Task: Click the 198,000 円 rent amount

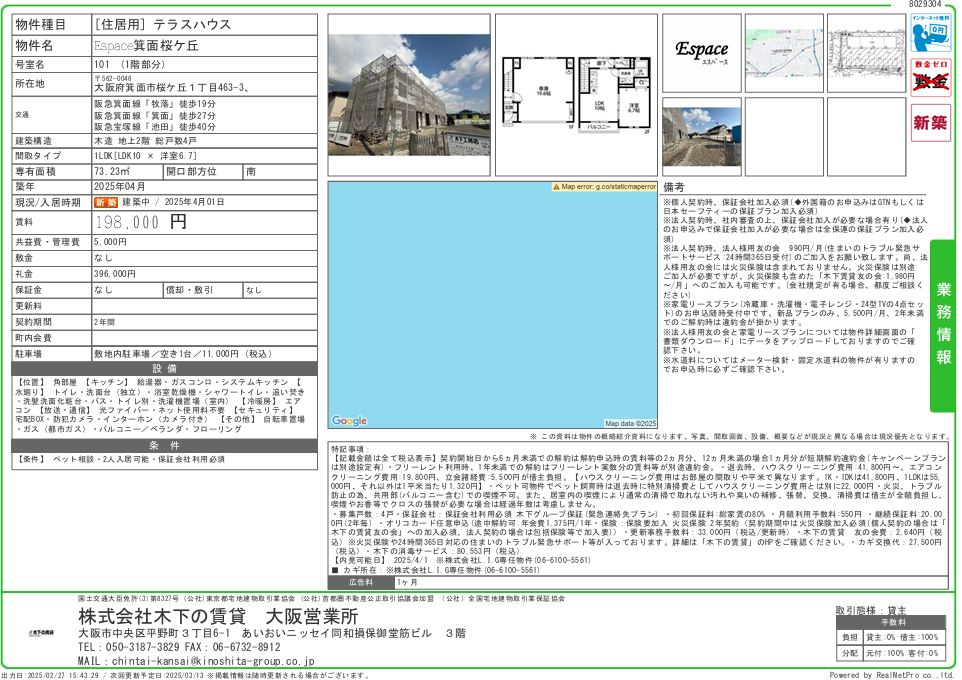Action: tap(141, 222)
